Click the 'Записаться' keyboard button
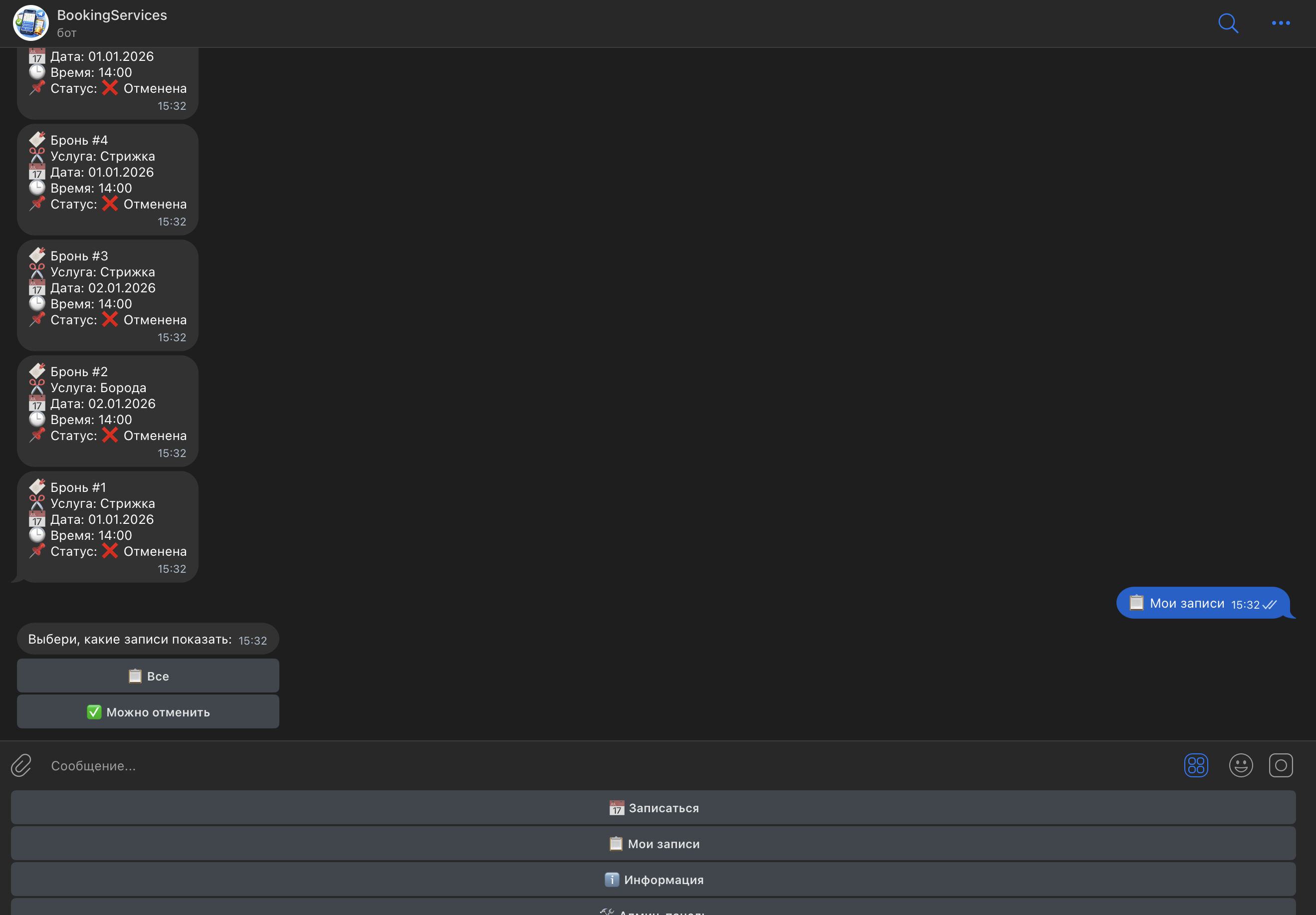 (x=654, y=808)
